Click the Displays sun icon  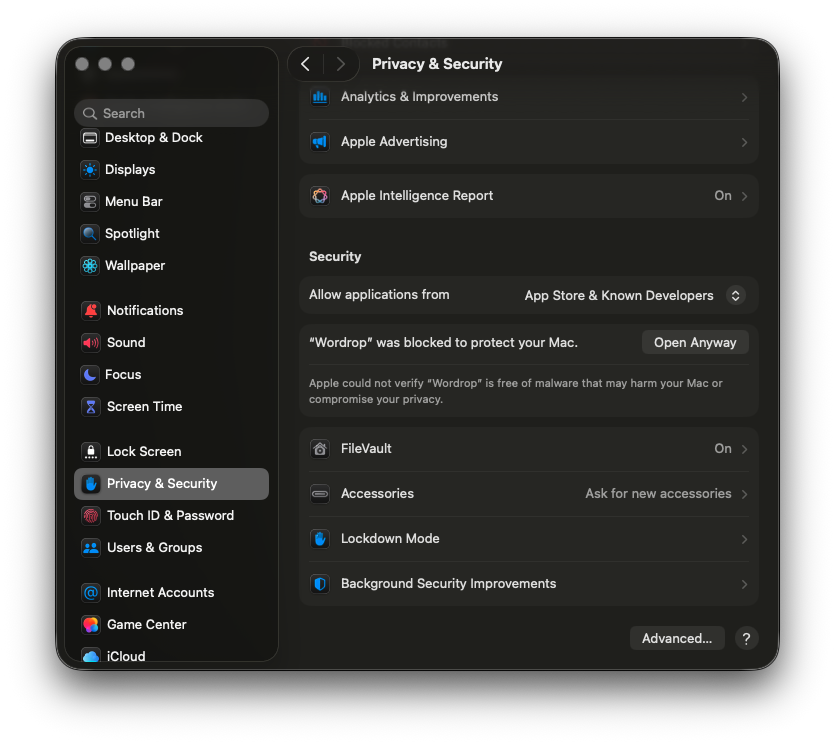pyautogui.click(x=90, y=170)
